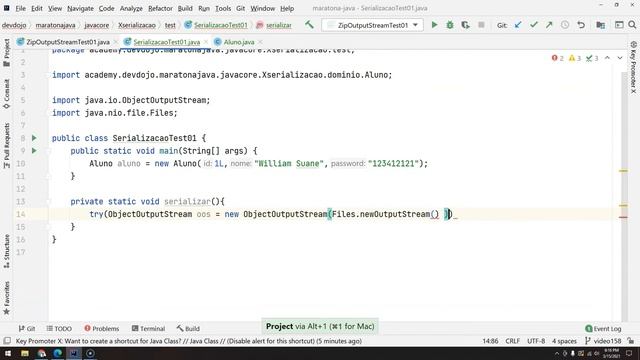Show Git history clock icon
Screen dimensions: 640x360
coord(565,25)
